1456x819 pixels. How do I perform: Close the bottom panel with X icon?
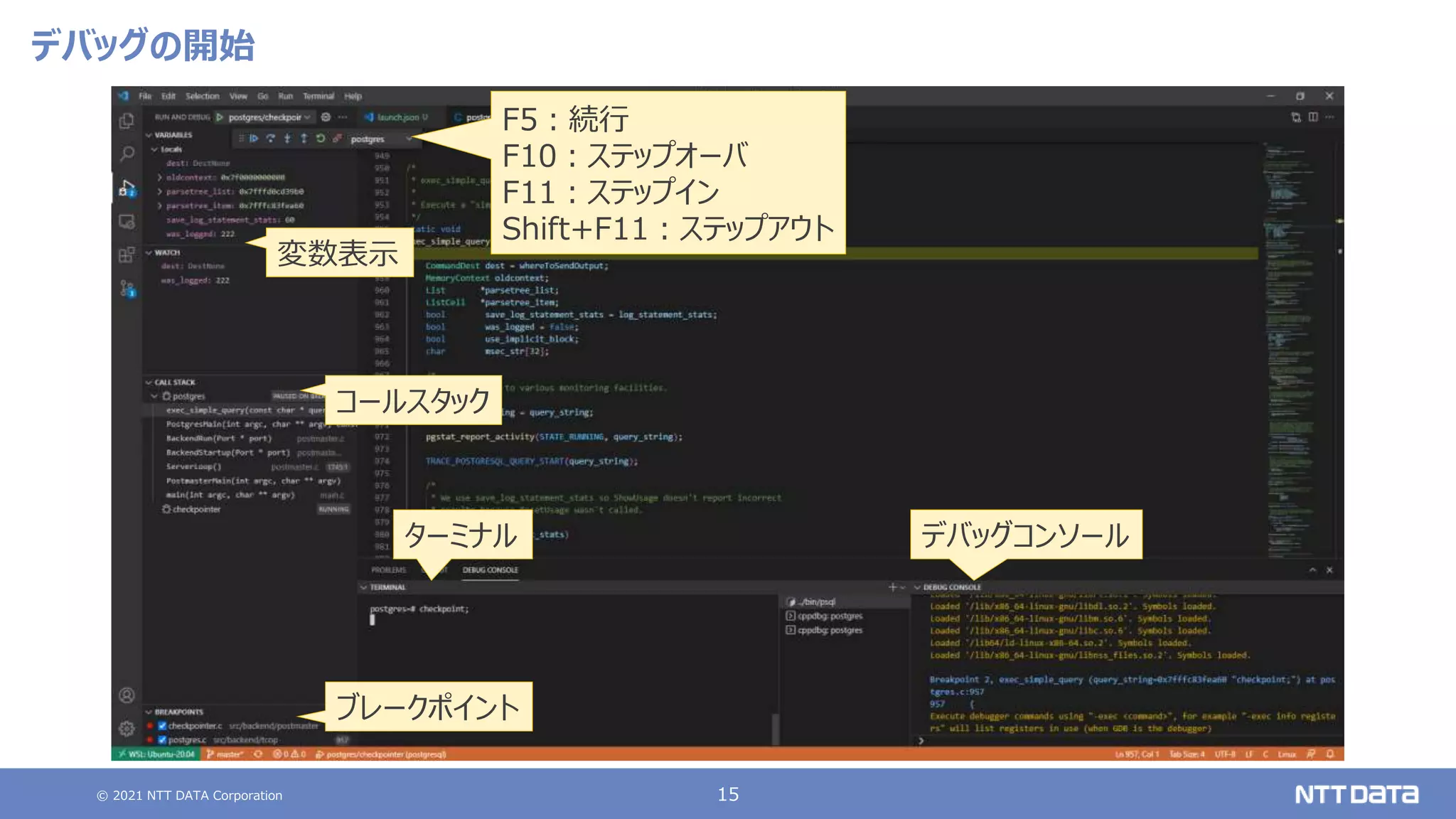point(1329,570)
